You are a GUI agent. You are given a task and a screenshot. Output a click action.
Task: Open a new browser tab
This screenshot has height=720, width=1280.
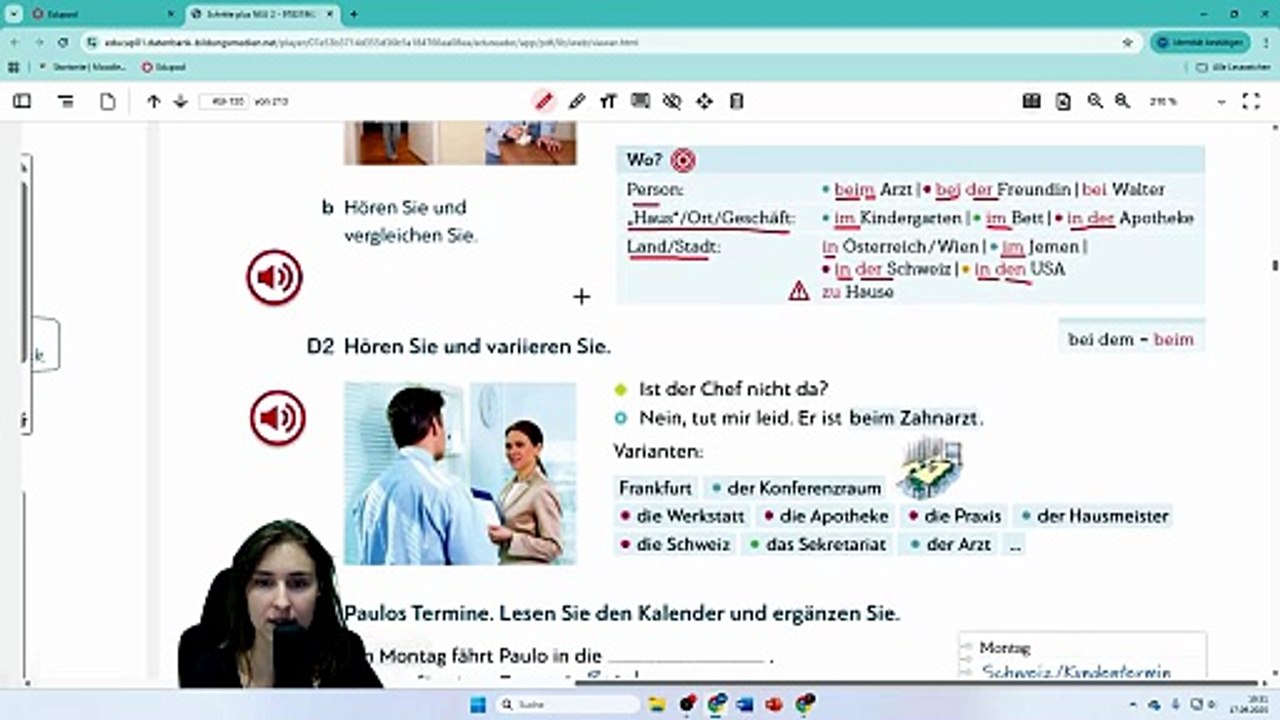click(353, 14)
